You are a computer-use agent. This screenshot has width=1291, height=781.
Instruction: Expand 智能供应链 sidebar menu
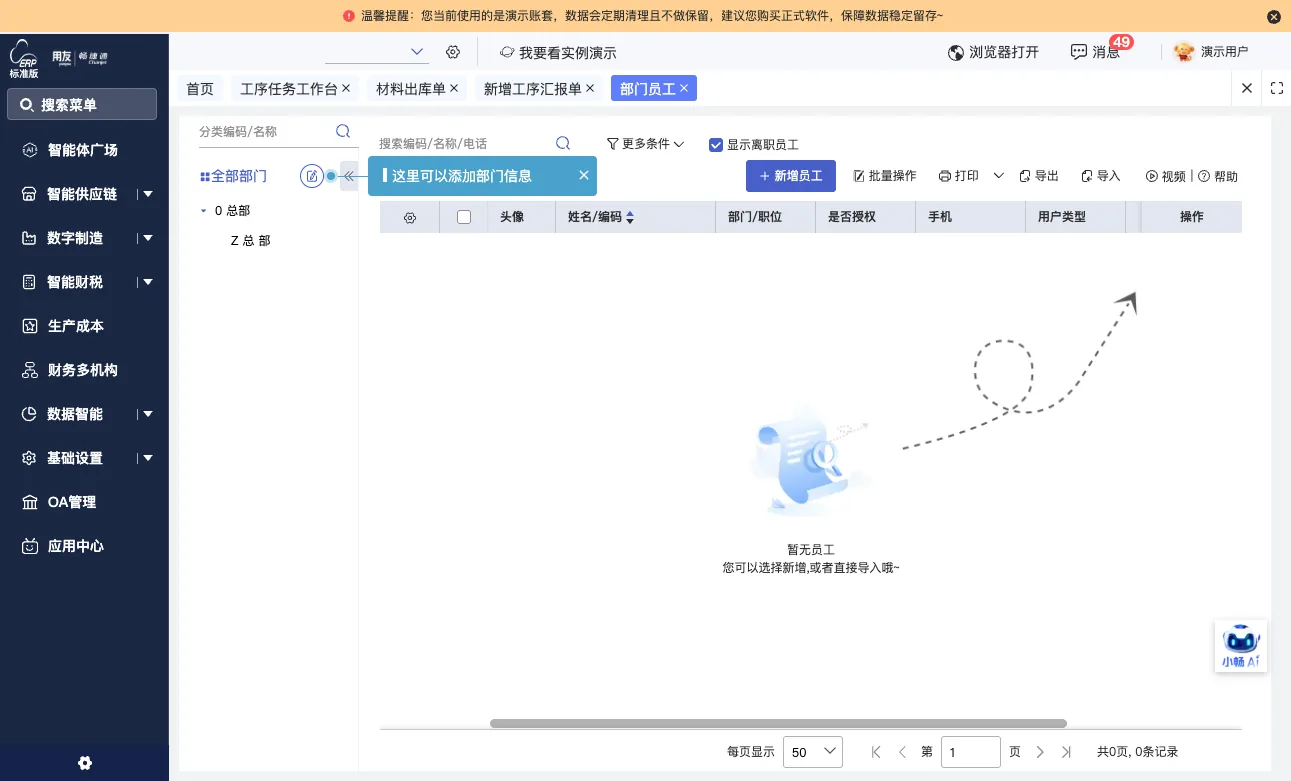point(148,194)
